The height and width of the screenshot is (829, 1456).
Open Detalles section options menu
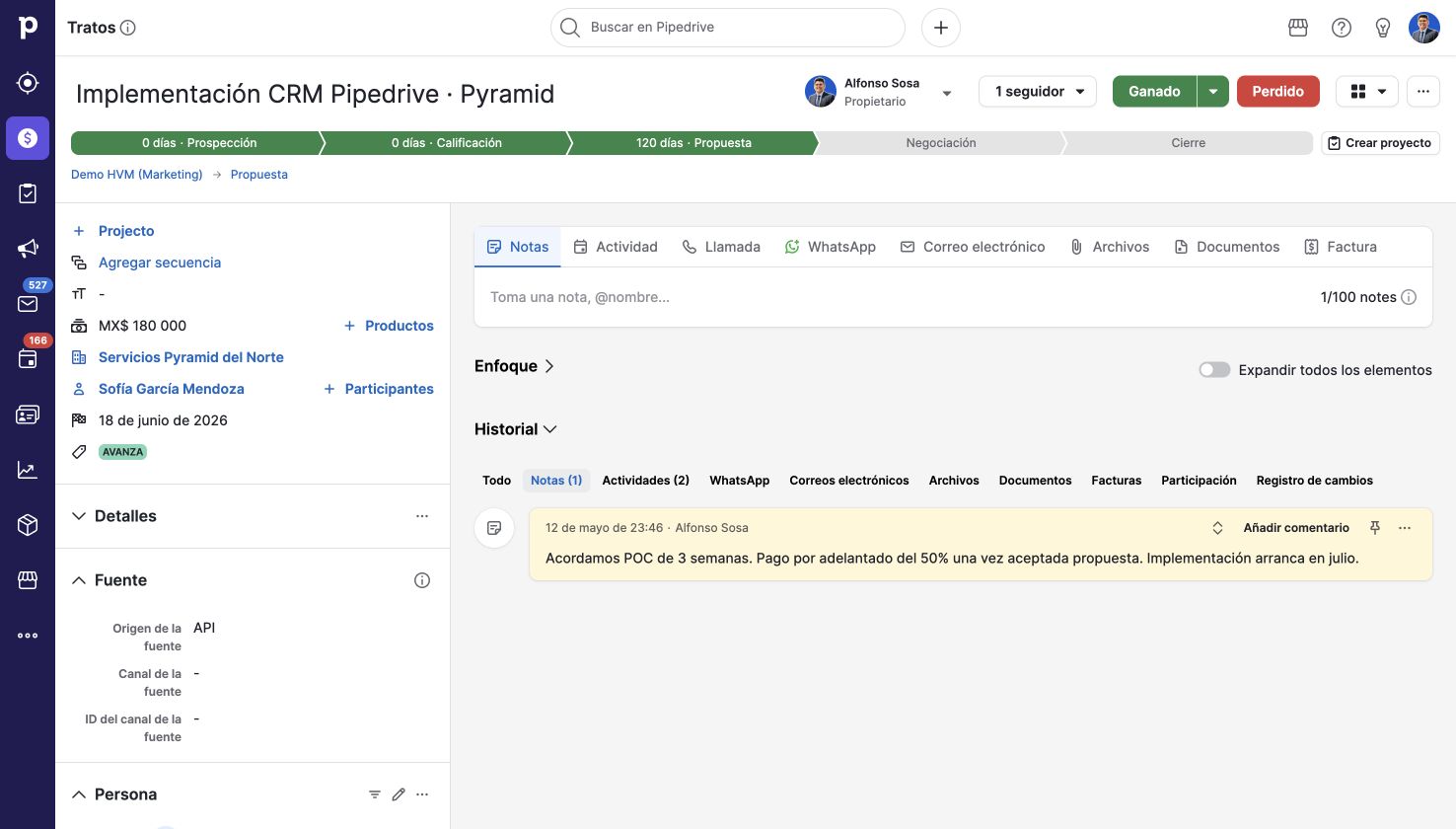pos(422,516)
